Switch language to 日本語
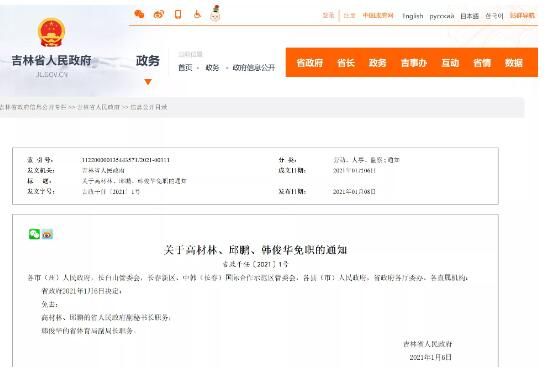547x379 pixels. pos(469,16)
